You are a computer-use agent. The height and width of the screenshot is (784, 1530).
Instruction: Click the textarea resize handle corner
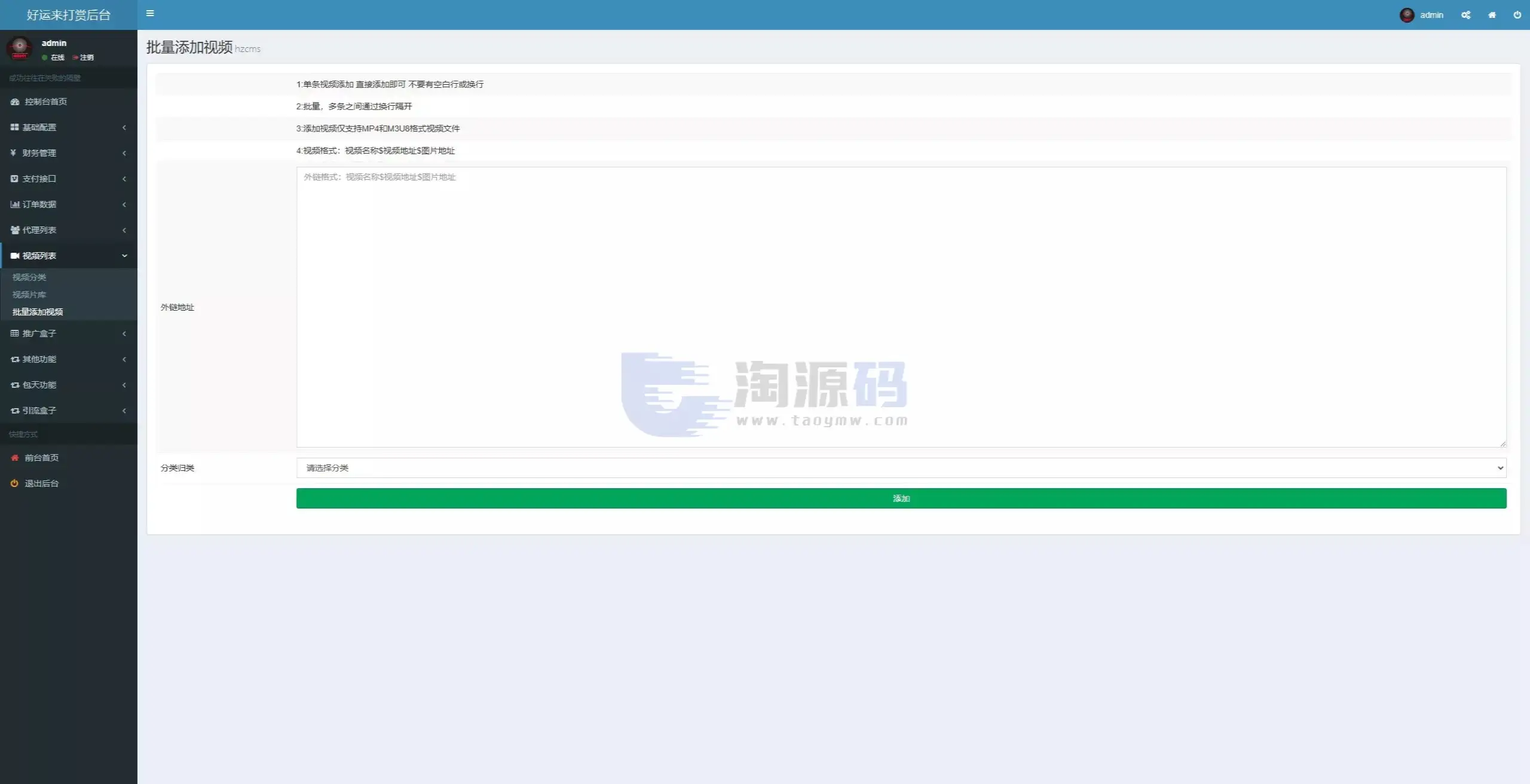tap(1503, 443)
